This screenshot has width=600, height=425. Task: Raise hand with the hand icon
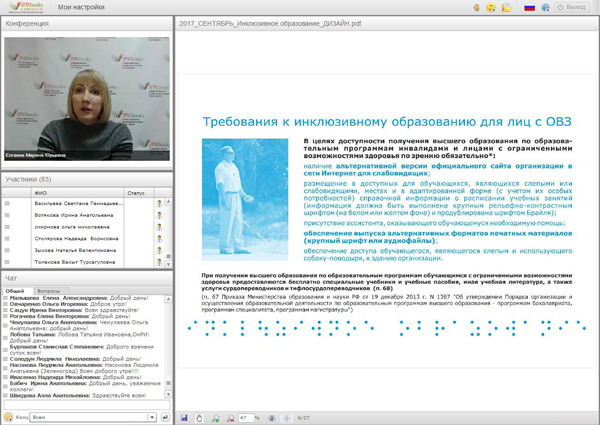click(x=476, y=7)
